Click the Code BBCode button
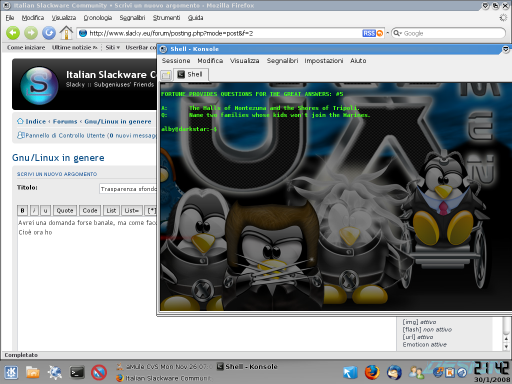Image resolution: width=512 pixels, height=384 pixels. 90,211
